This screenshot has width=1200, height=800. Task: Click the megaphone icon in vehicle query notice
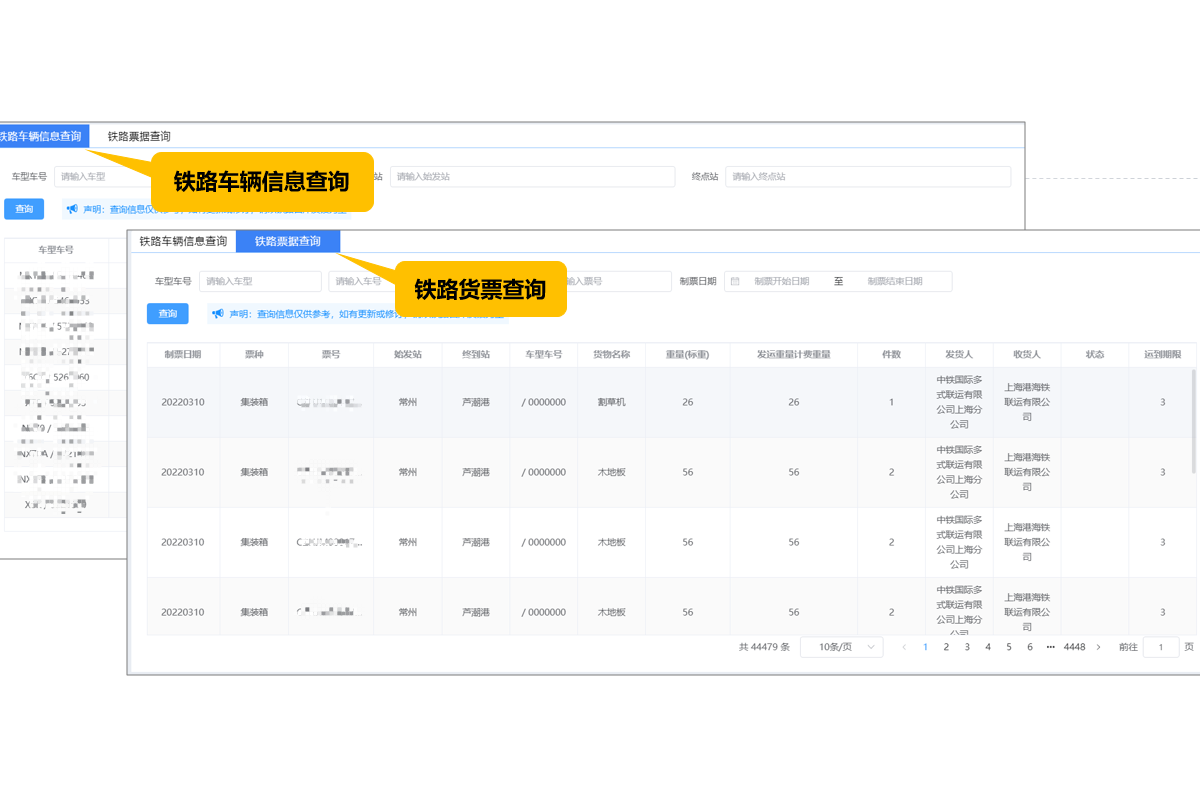[72, 209]
